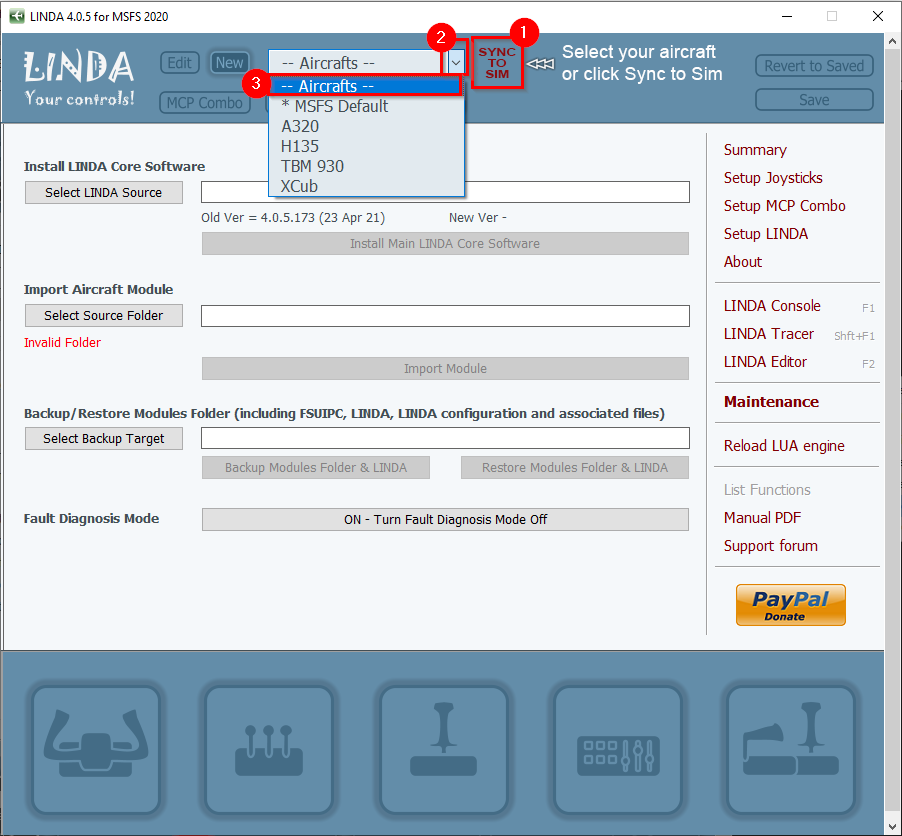Open the yoke controller icon
The width and height of the screenshot is (902, 836).
tap(96, 749)
